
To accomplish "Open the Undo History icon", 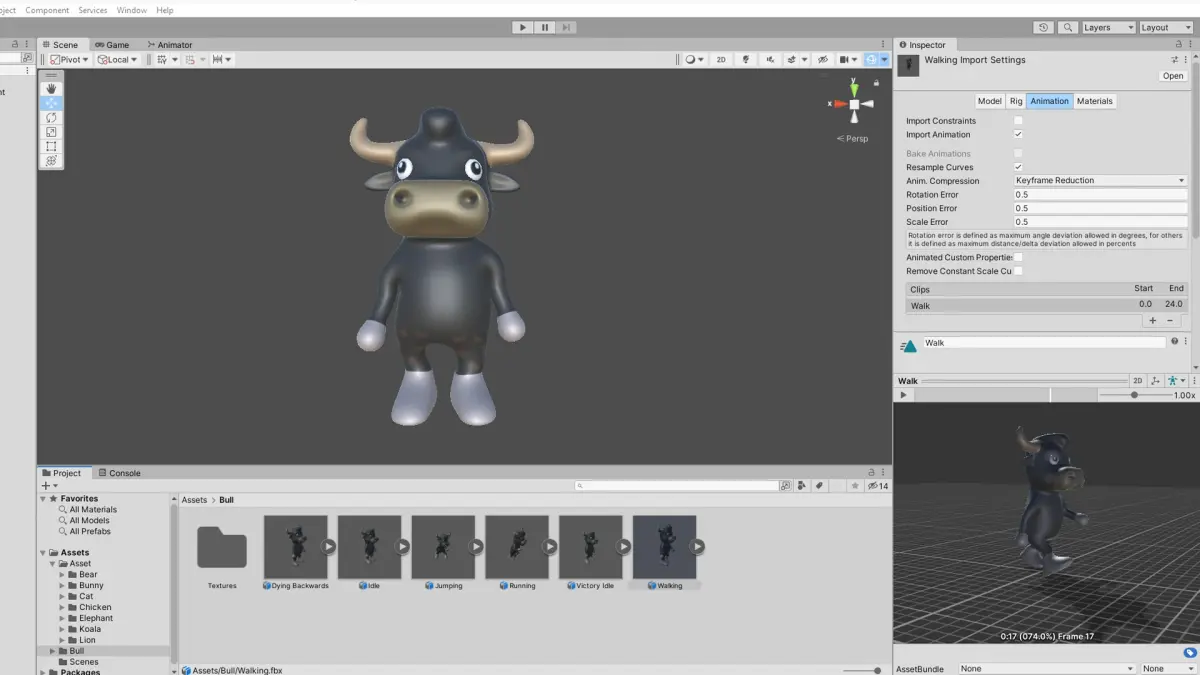I will pos(1044,27).
